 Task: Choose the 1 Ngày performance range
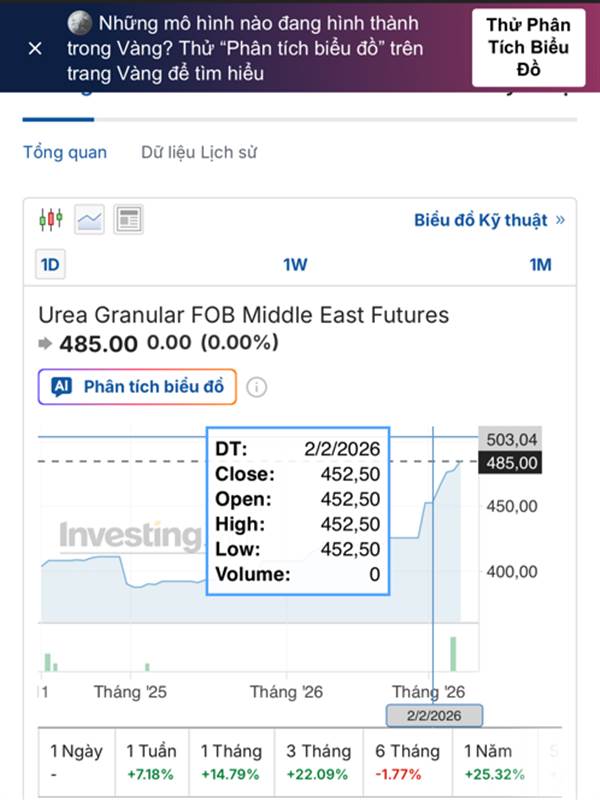tap(77, 760)
